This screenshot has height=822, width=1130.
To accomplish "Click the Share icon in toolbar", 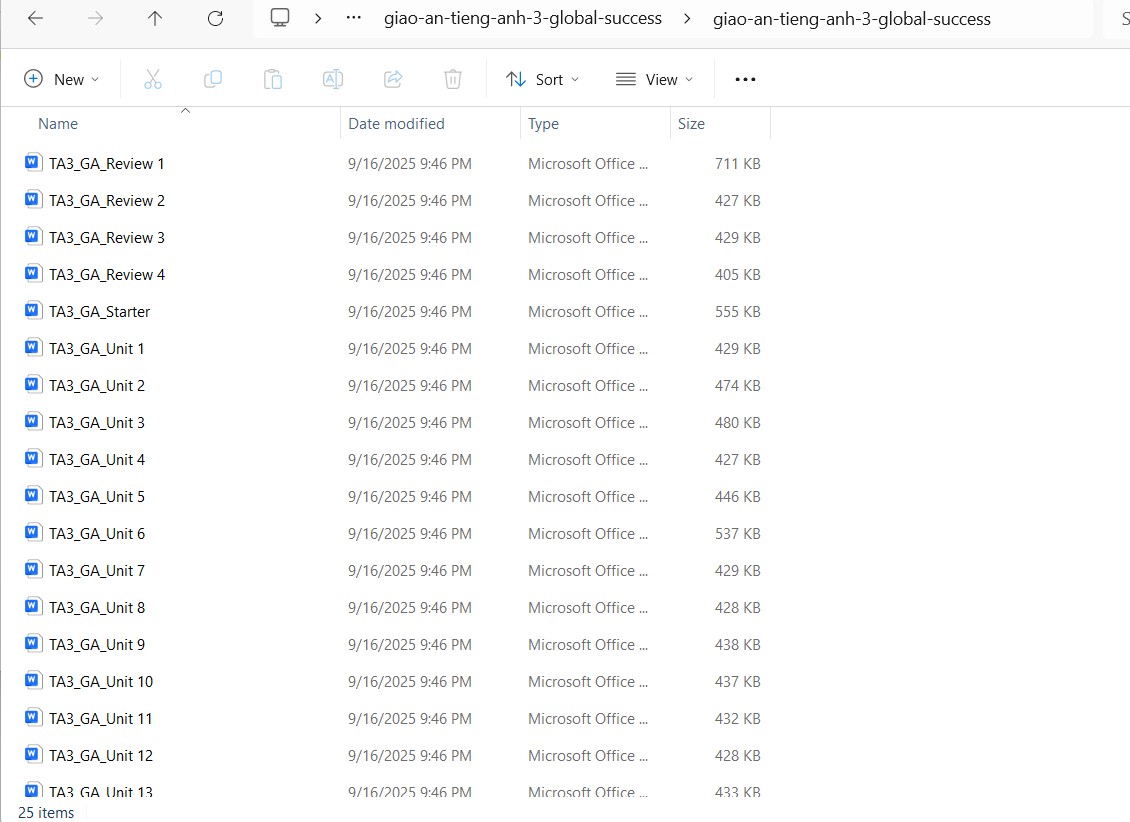I will pos(393,79).
